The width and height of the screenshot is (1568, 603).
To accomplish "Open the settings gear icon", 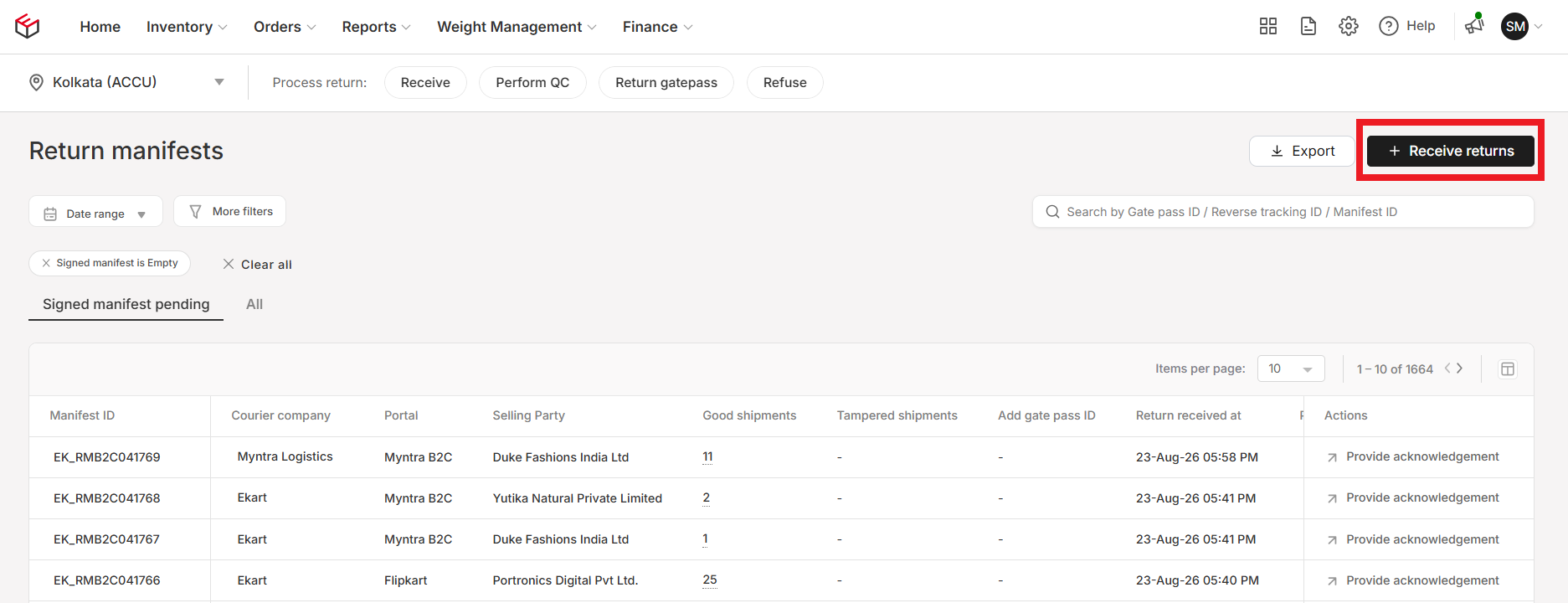I will pos(1349,27).
